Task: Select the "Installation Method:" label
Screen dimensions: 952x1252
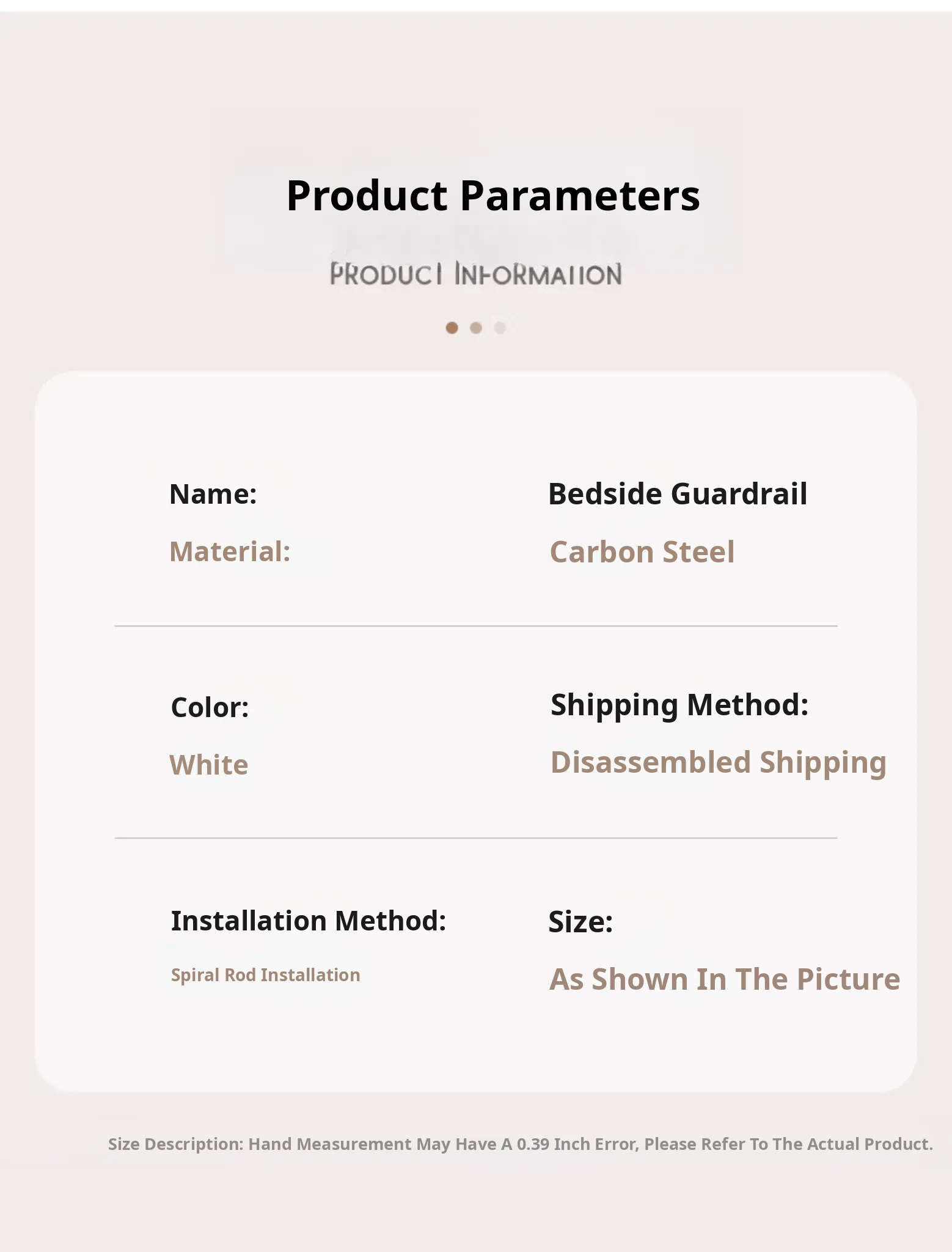Action: [309, 921]
